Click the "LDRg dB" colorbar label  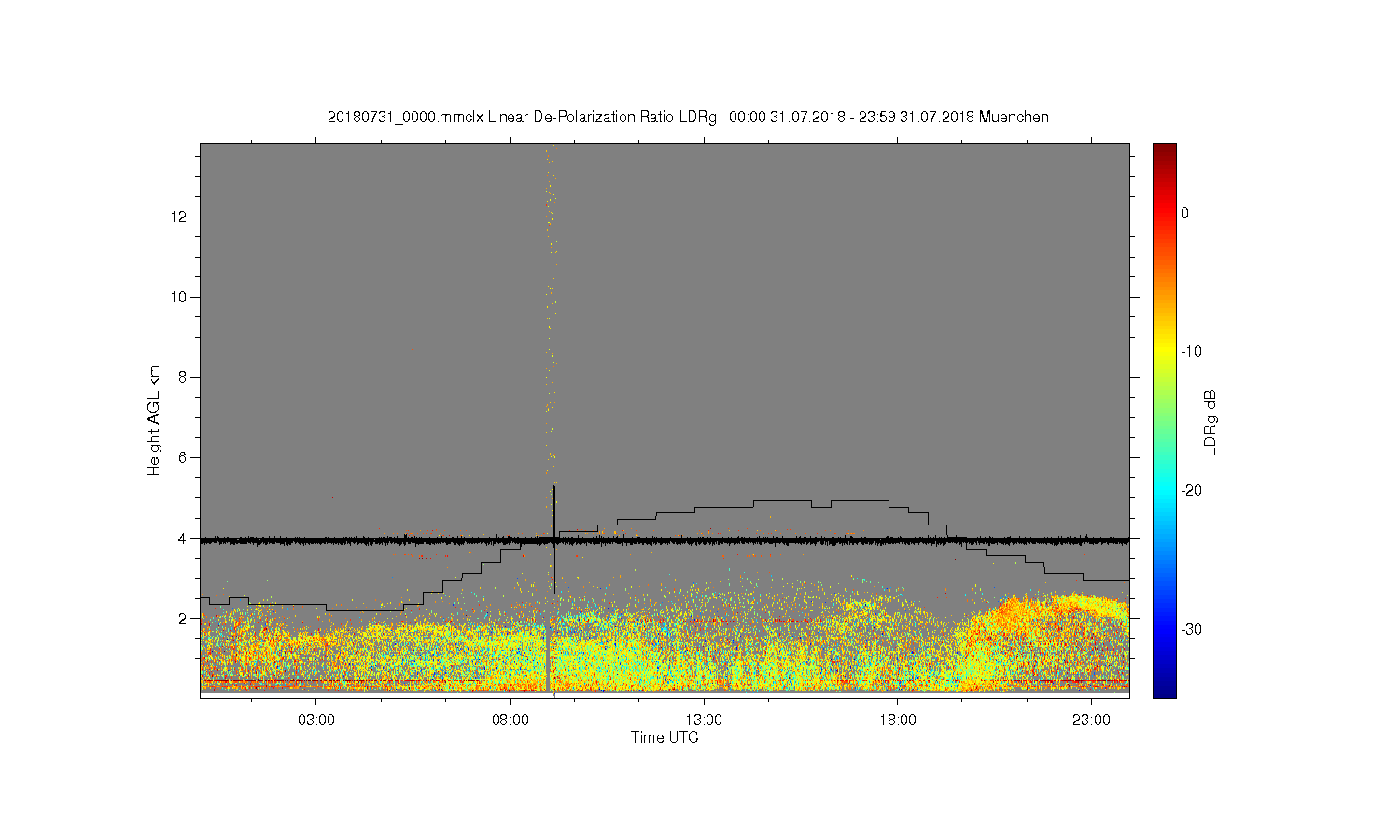(x=1211, y=422)
